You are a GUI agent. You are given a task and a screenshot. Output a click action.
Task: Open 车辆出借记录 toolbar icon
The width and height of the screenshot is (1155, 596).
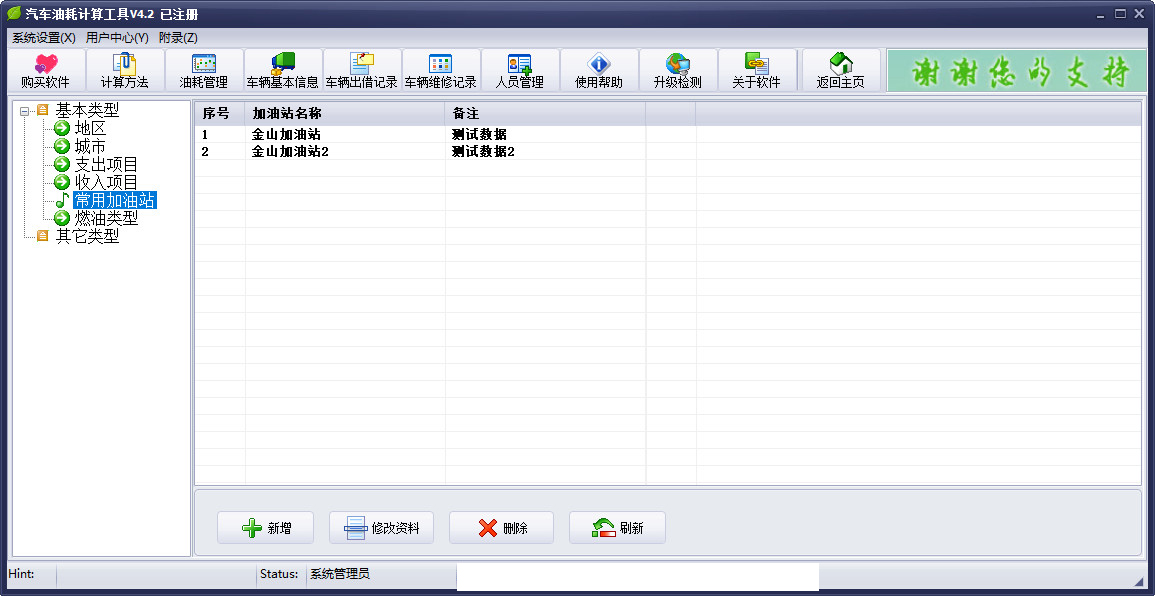[x=361, y=64]
